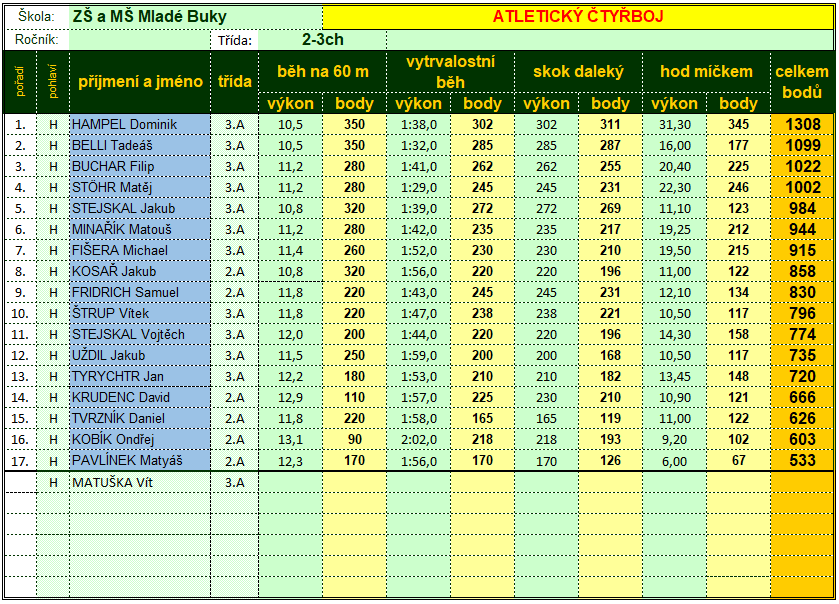Click endurance run time 1:29,0
Image resolution: width=839 pixels, height=604 pixels.
[418, 188]
